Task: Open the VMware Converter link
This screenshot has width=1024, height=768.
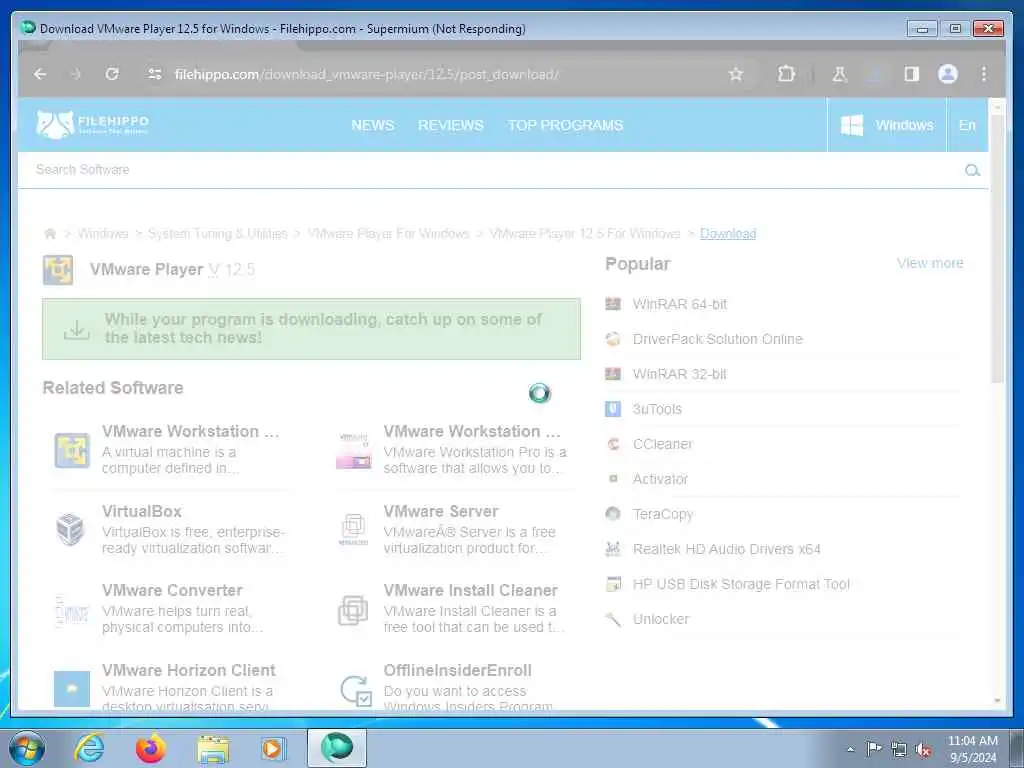Action: tap(172, 590)
